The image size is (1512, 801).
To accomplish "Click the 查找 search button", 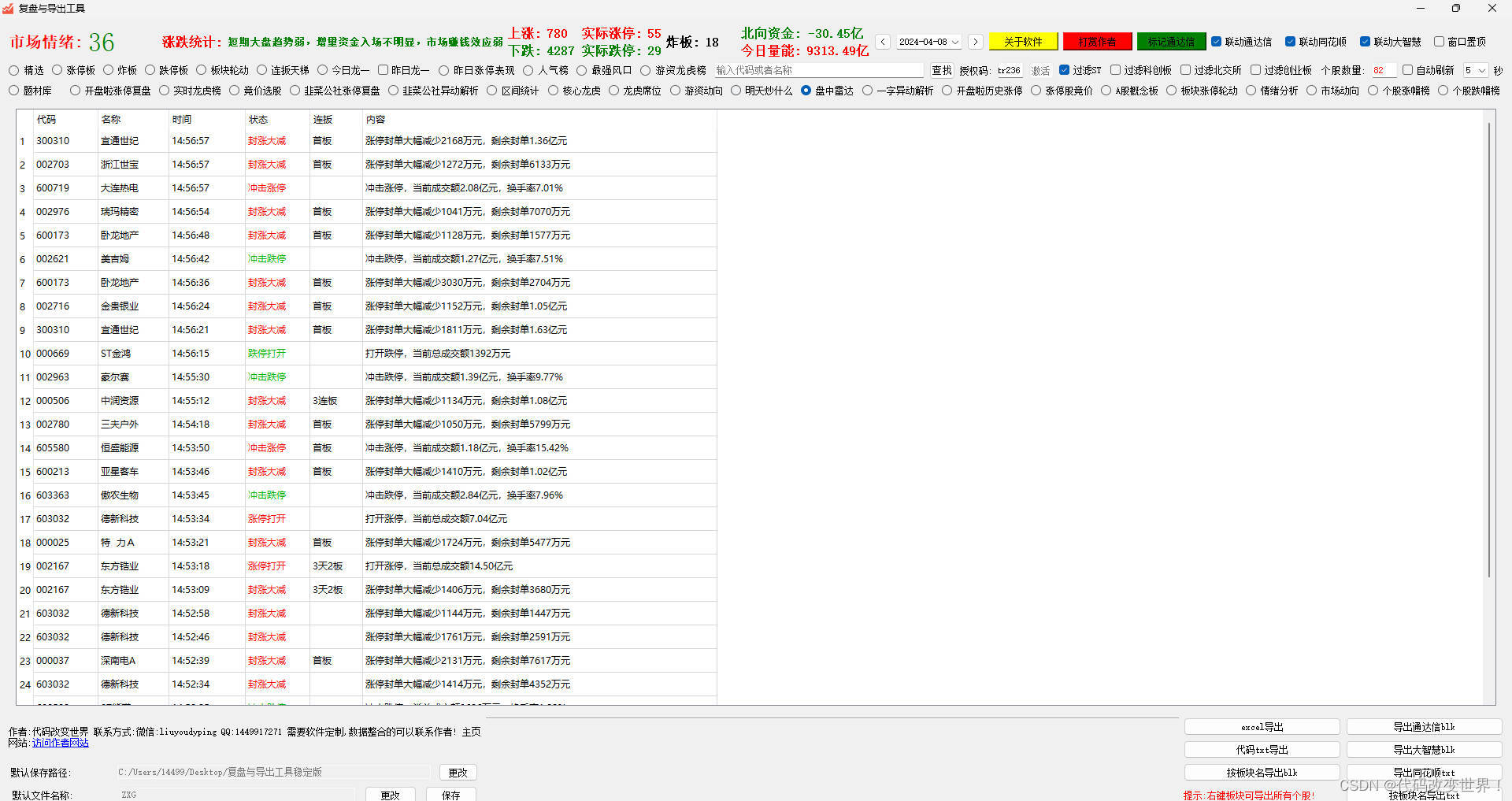I will click(x=942, y=70).
